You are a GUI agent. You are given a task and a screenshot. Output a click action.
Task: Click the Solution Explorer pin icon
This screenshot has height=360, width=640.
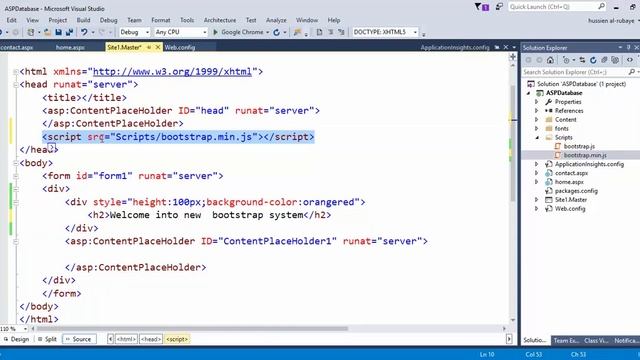[629, 48]
